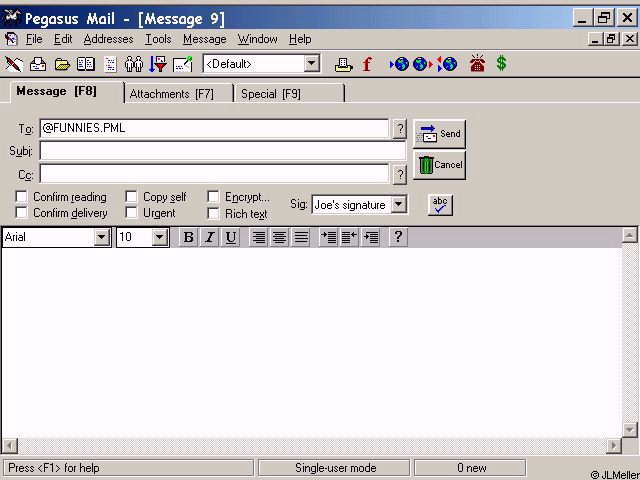This screenshot has height=480, width=640.
Task: Enable the Confirm delivery checkbox
Action: pyautogui.click(x=21, y=213)
